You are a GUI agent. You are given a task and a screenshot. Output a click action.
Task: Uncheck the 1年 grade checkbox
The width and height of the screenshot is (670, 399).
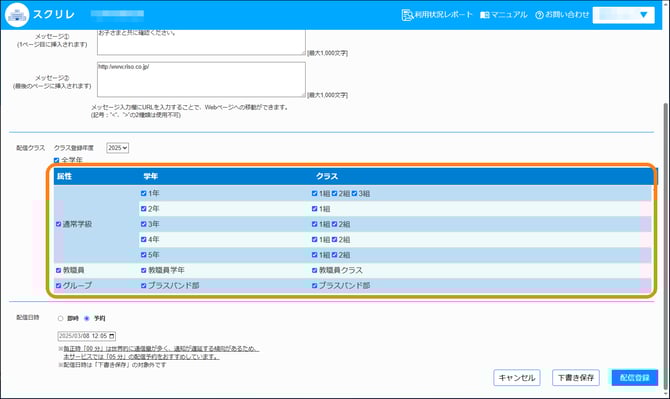click(x=144, y=193)
